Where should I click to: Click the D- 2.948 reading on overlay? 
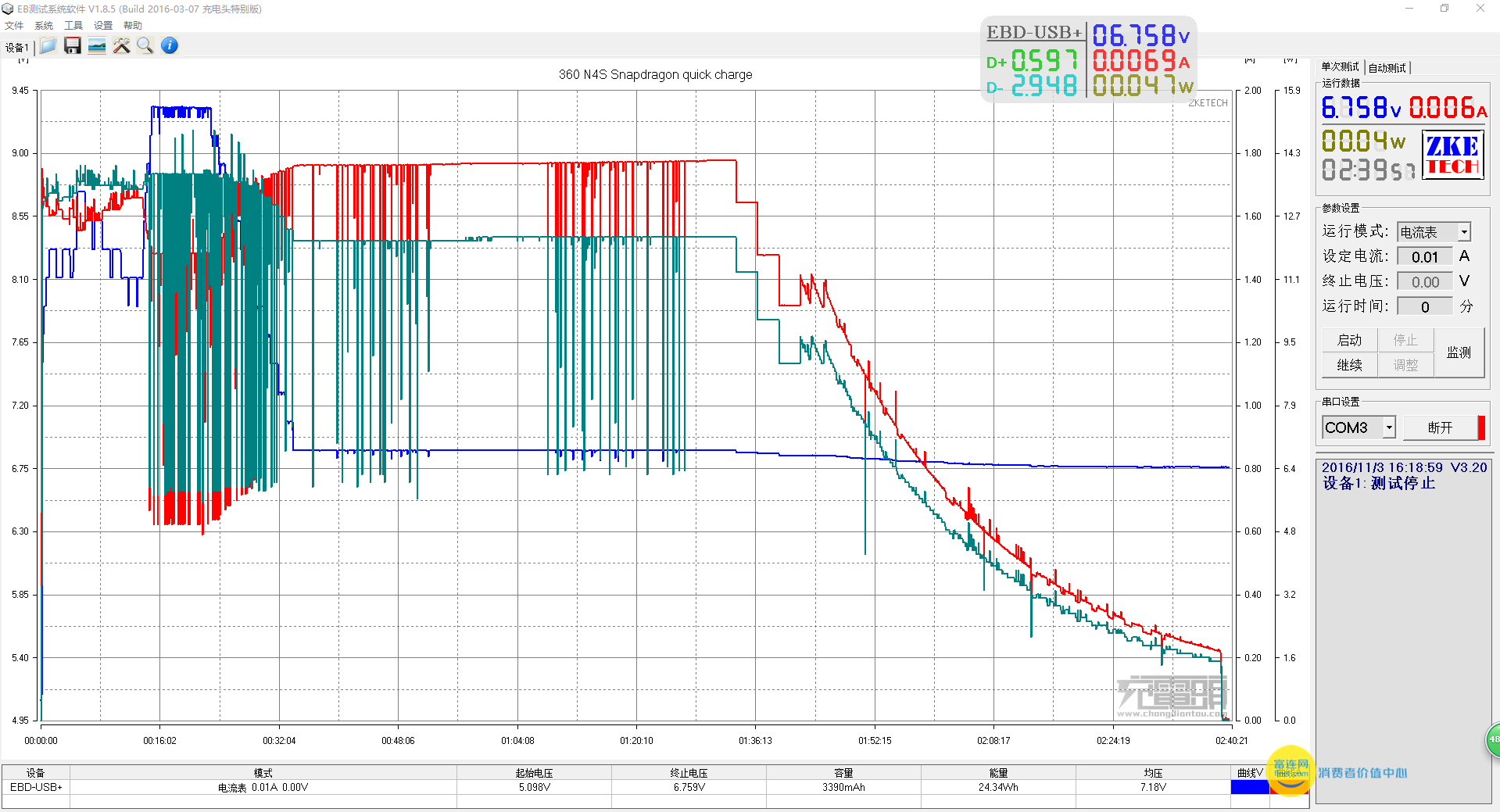(x=1033, y=85)
